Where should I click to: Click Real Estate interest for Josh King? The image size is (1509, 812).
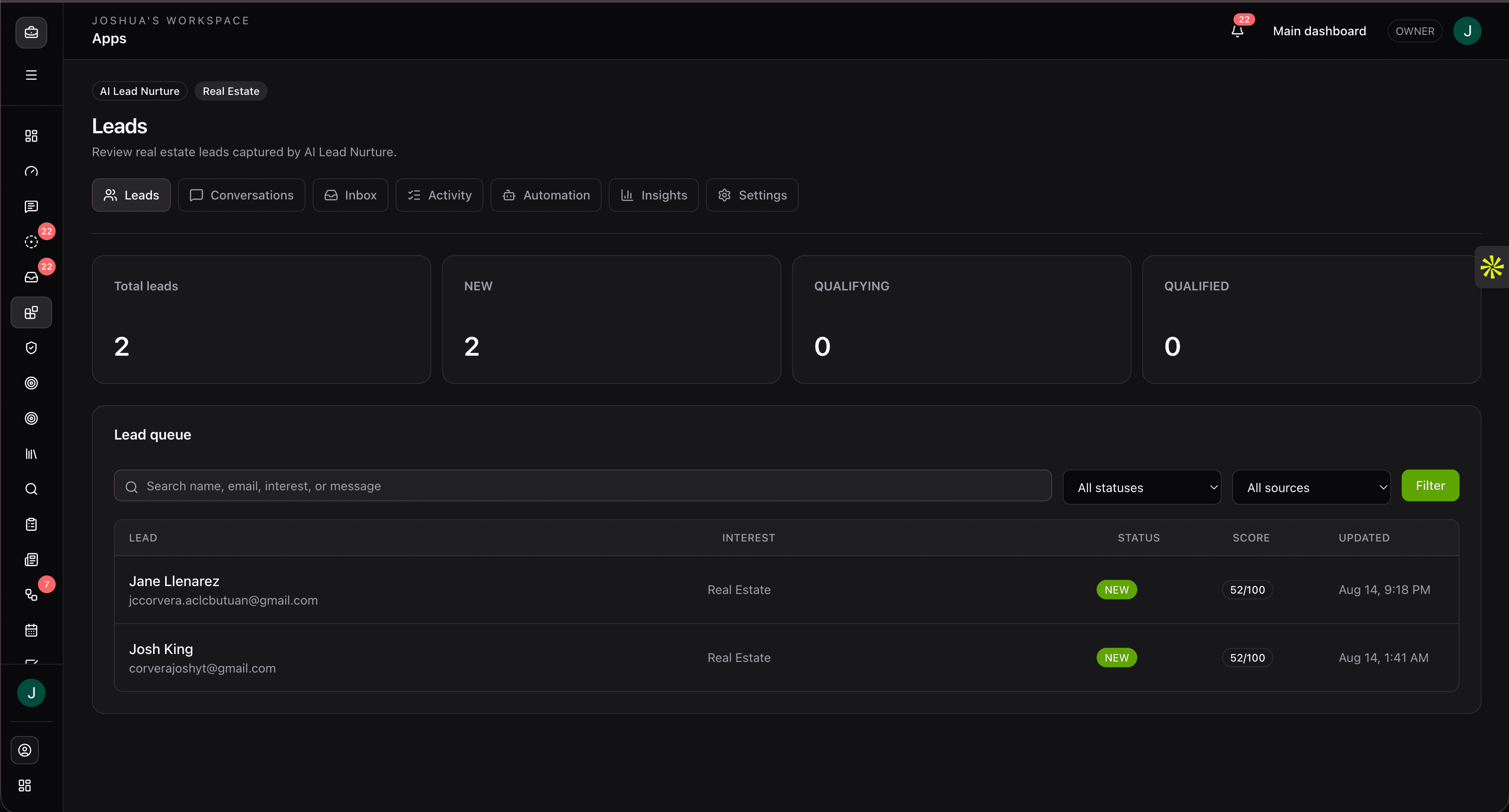coord(739,658)
